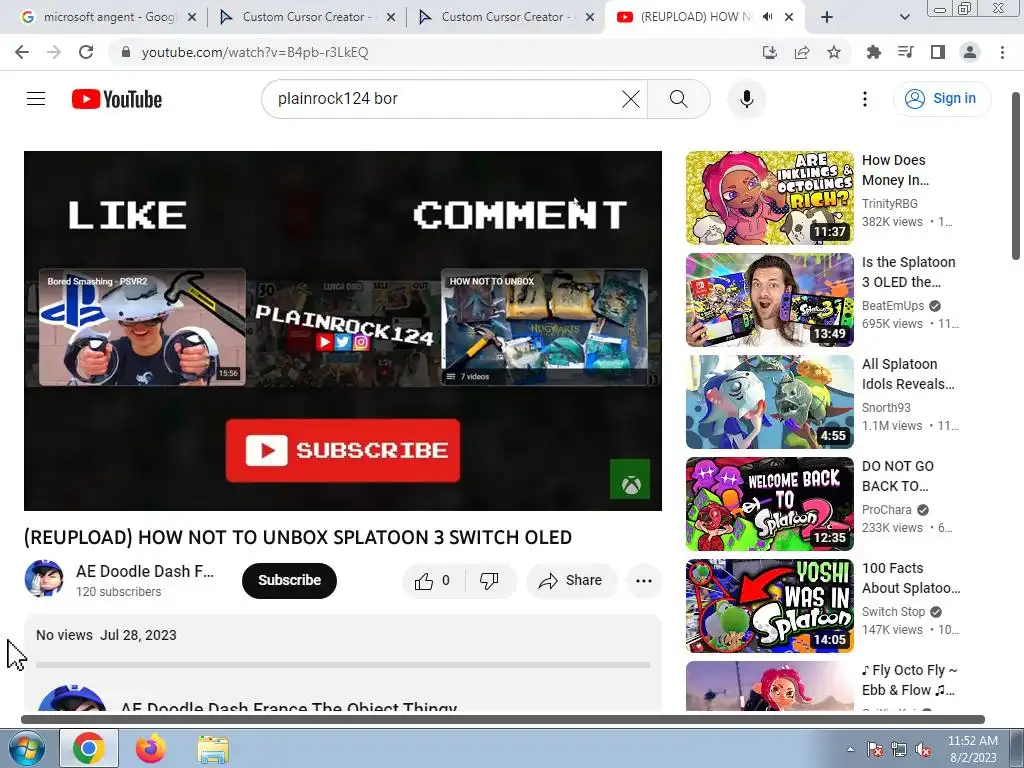Open Is the Splatoon 3 OLED video title
The width and height of the screenshot is (1024, 768).
point(908,272)
